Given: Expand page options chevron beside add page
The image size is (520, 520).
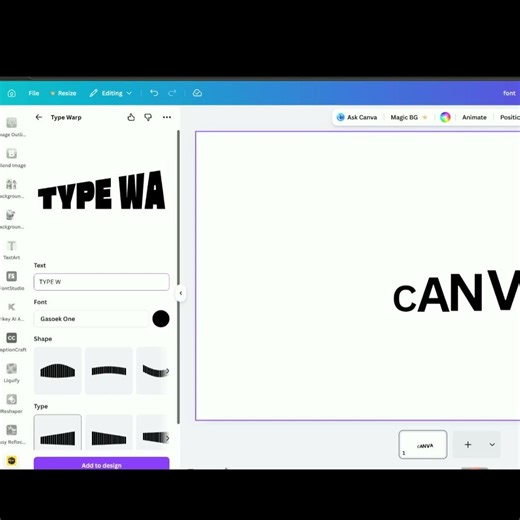Looking at the screenshot, I should point(492,444).
